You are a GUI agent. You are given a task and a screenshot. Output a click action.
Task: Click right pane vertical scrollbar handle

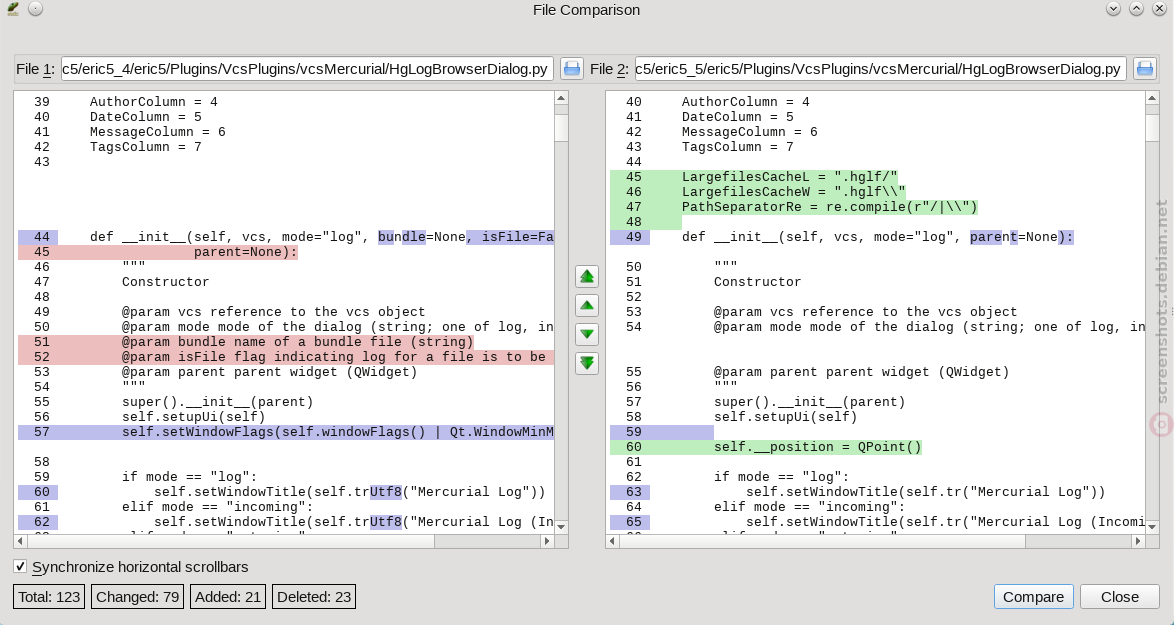[1152, 126]
